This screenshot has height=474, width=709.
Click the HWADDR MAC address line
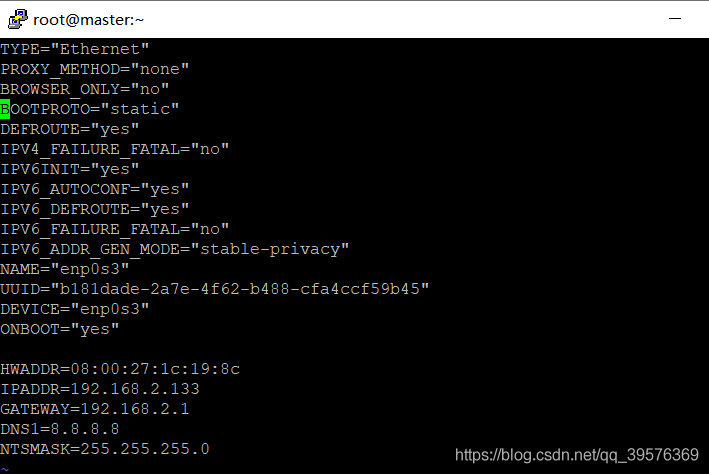point(120,368)
